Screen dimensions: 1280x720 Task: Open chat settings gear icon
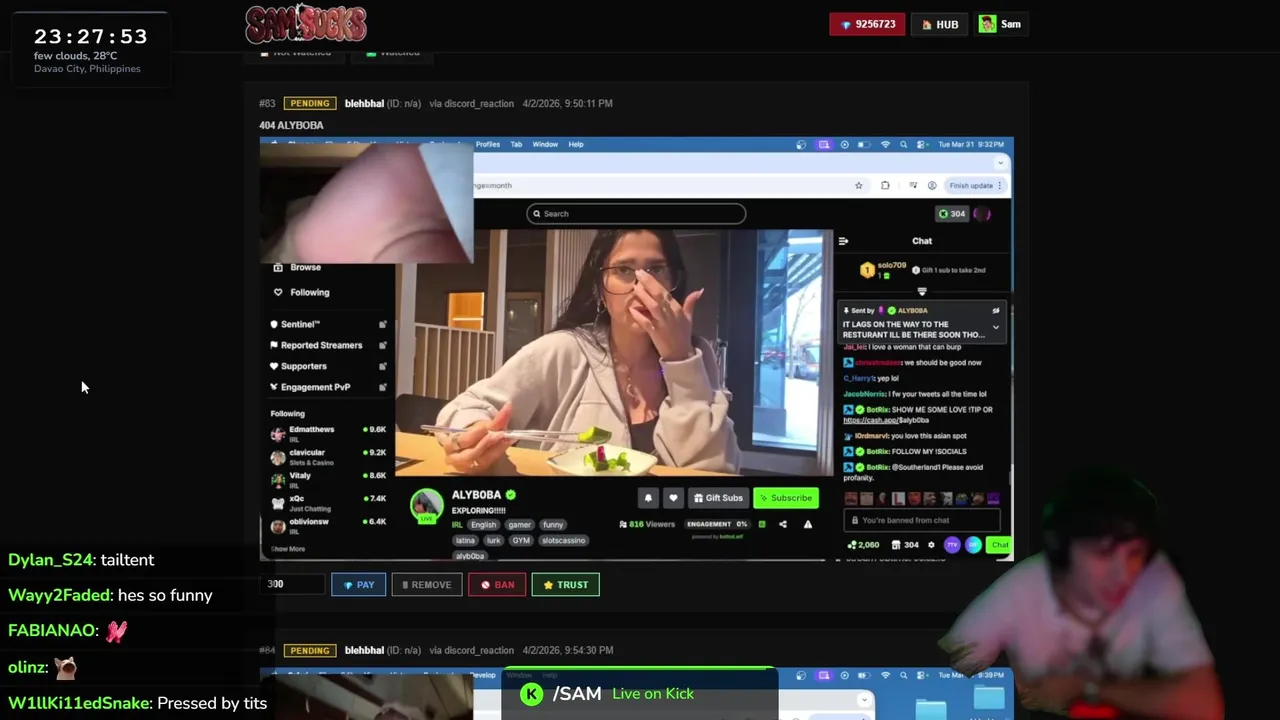pyautogui.click(x=931, y=545)
